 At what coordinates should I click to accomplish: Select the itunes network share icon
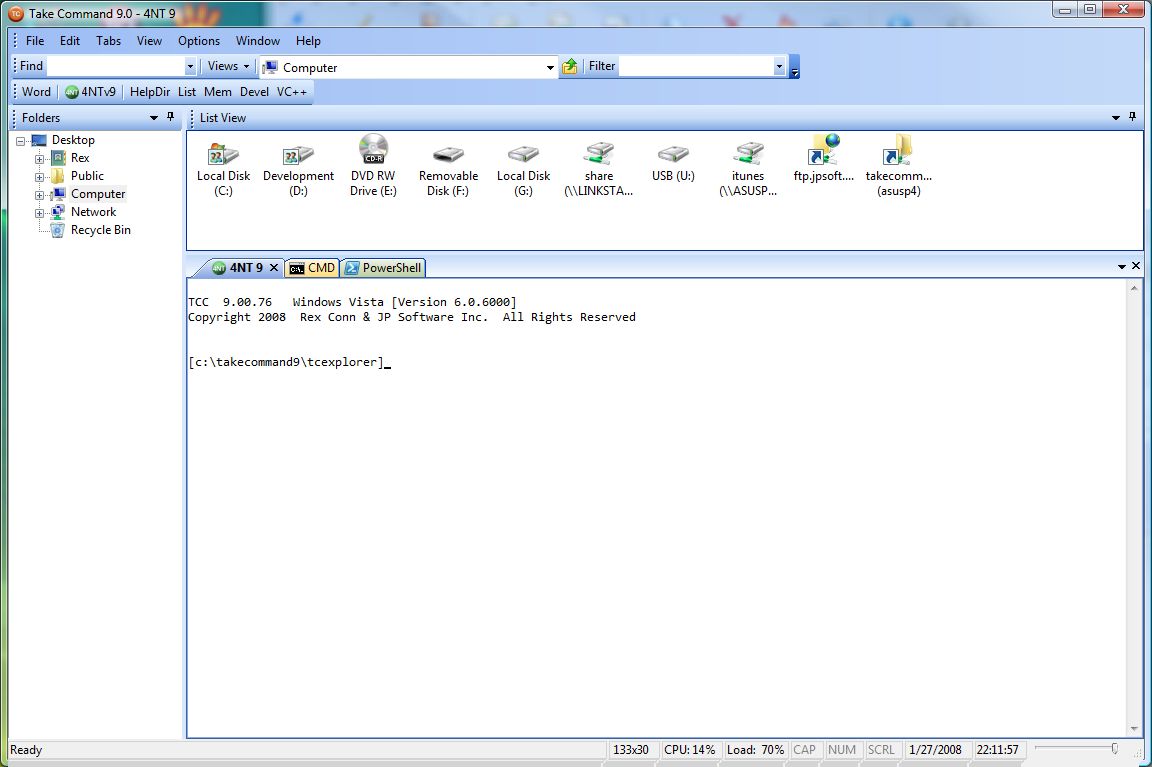tap(748, 155)
